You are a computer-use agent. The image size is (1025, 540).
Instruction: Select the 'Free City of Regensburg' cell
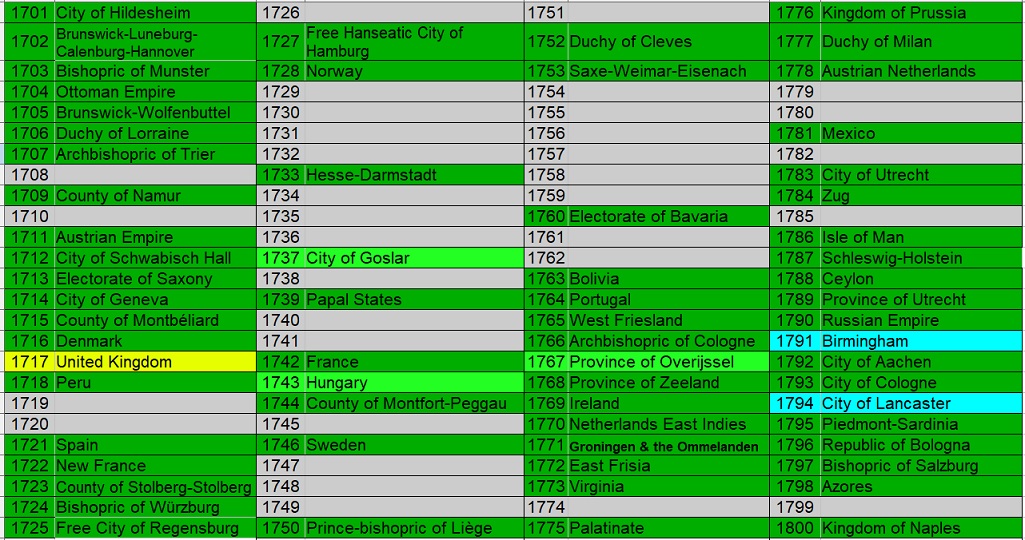coord(155,528)
